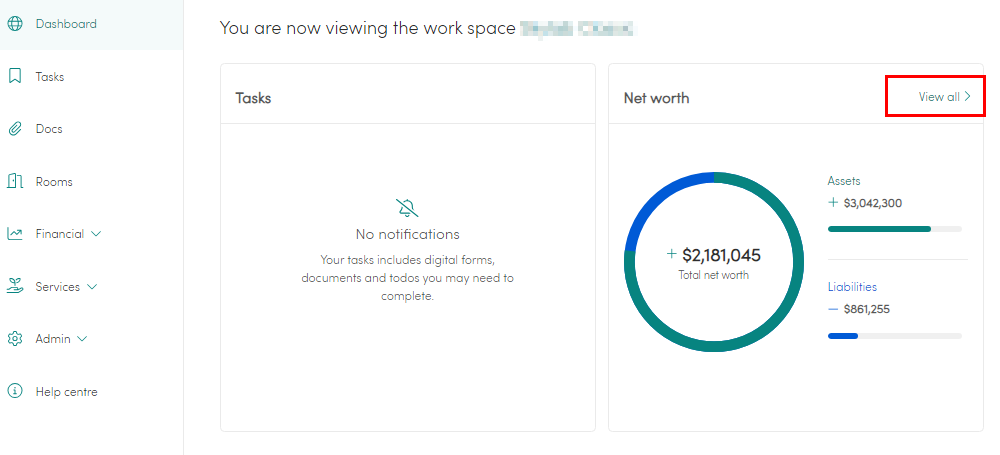Click the Assets green progress bar
This screenshot has width=1000, height=455.
click(x=894, y=228)
